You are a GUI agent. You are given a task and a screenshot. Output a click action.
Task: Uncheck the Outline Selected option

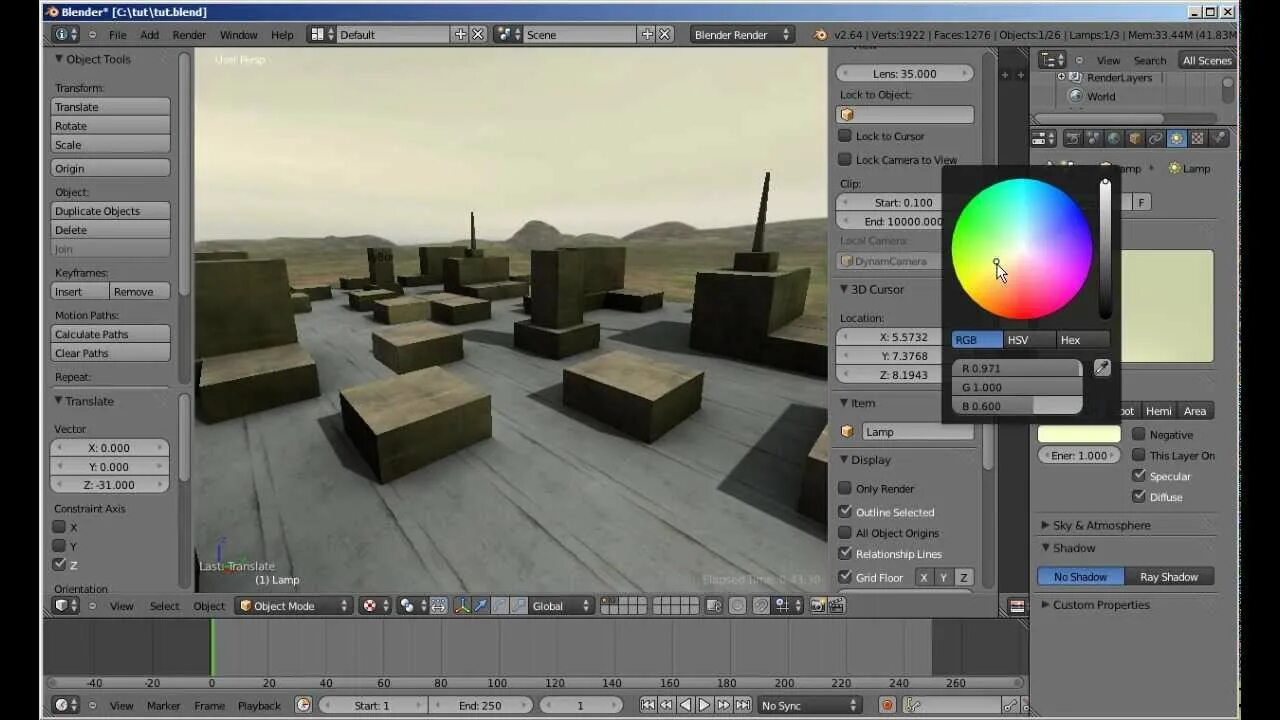[845, 511]
